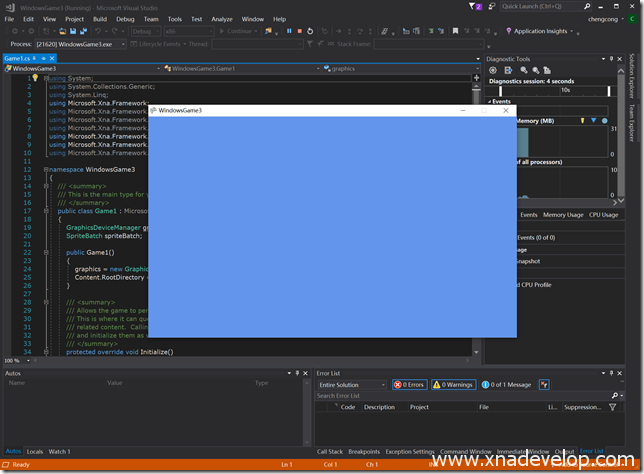Screen dimensions: 644x474
Task: Toggle the 0 of 1 Message filter
Action: click(506, 384)
